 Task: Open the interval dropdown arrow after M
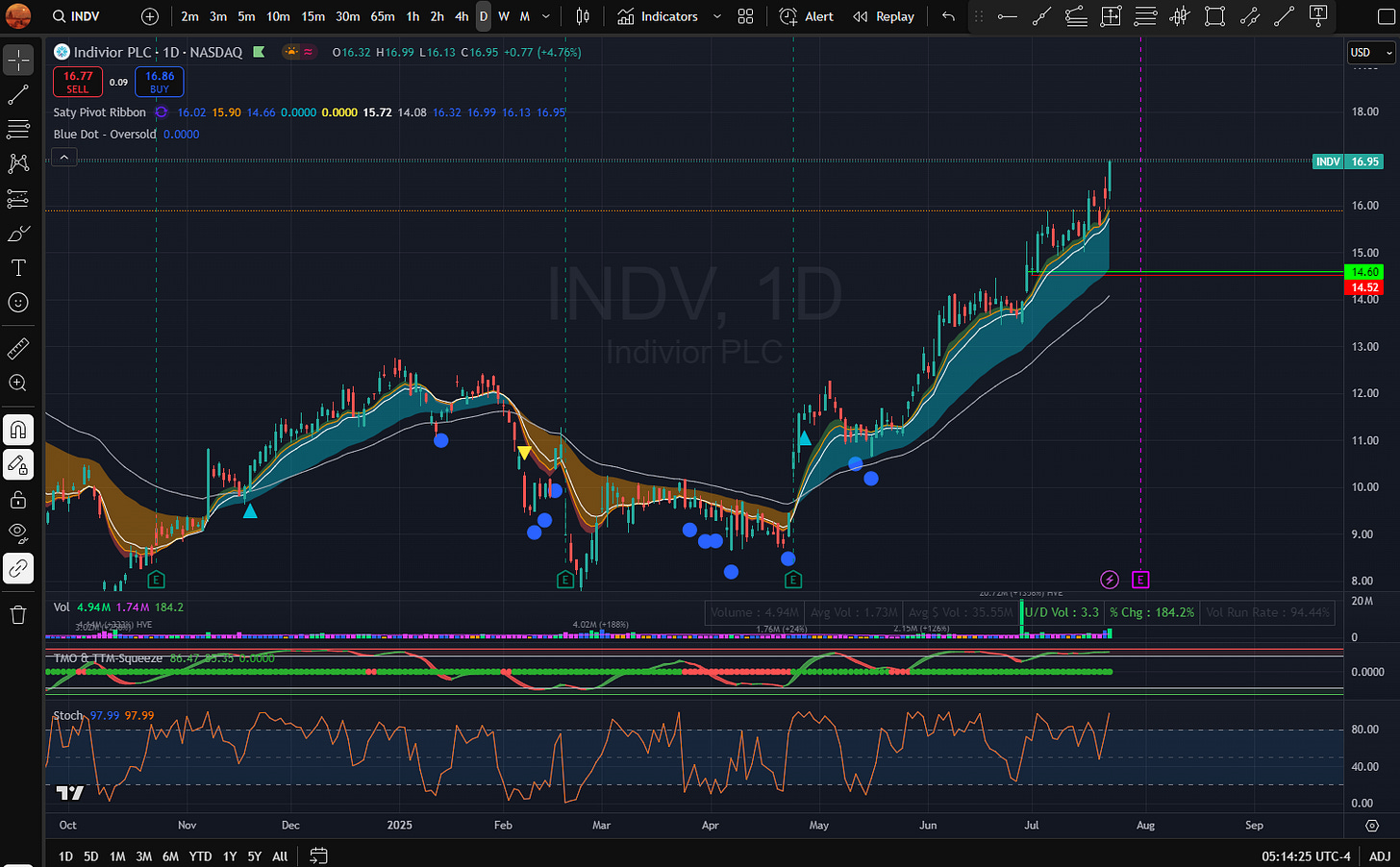[x=546, y=16]
